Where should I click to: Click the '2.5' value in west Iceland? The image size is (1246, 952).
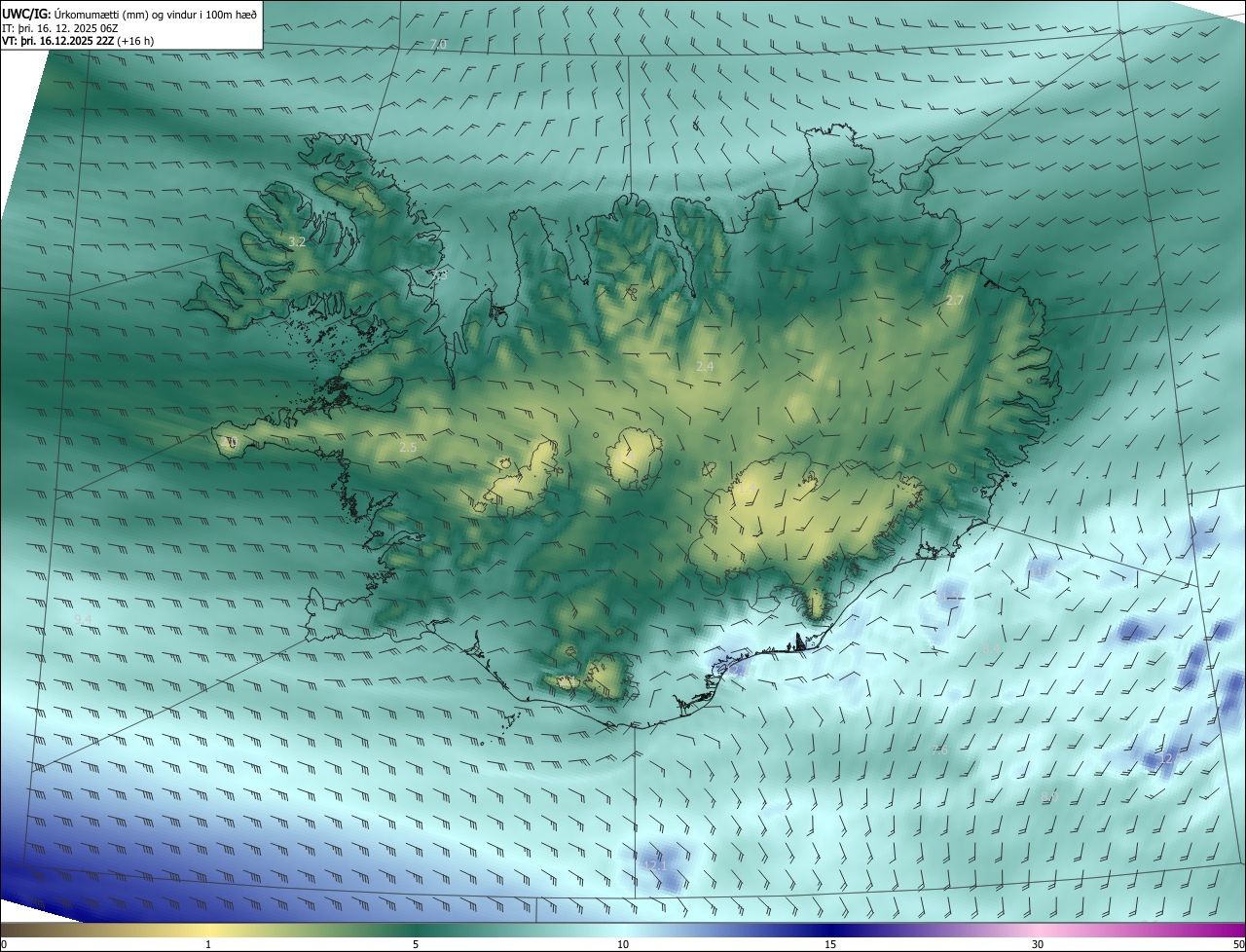408,448
